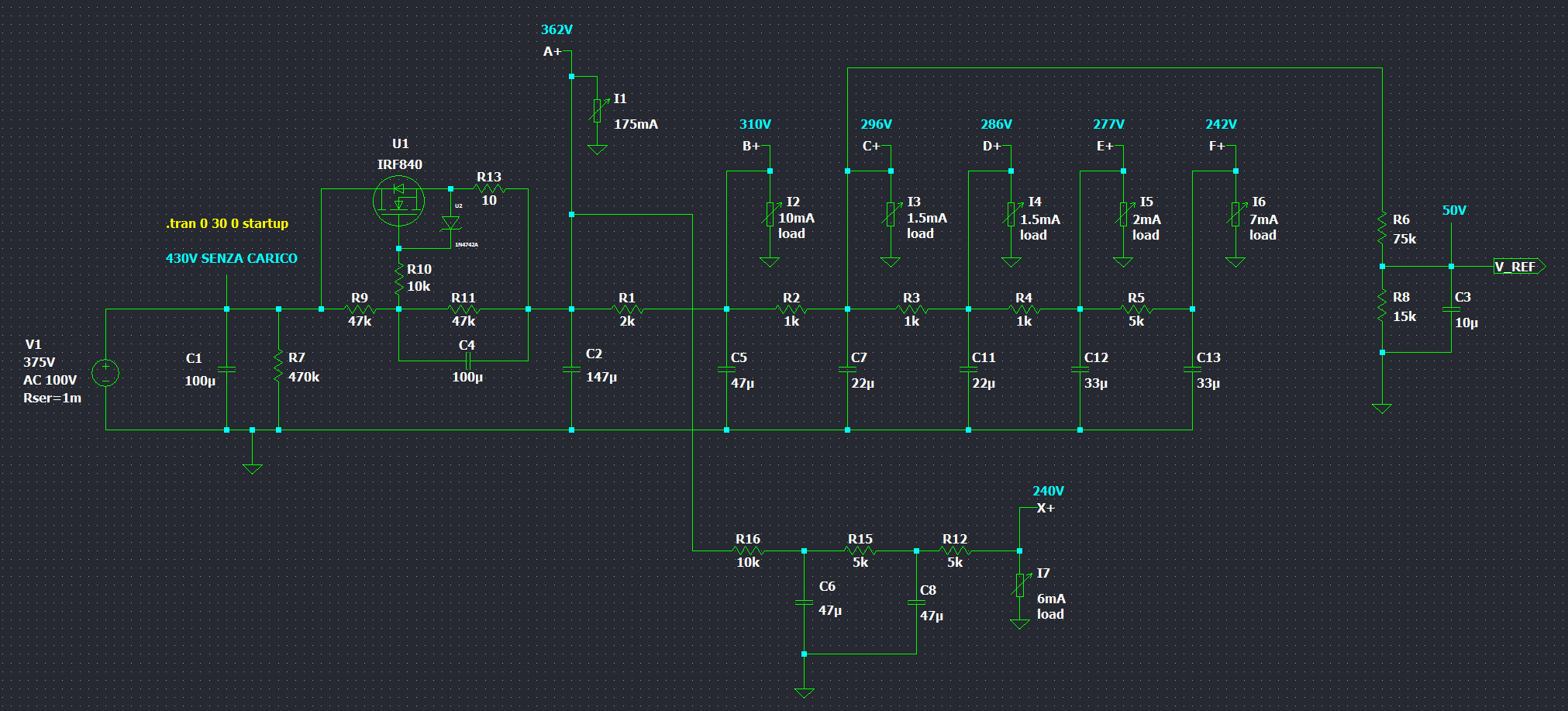Select the .tran 0 30 0 startup directive
Image resolution: width=1568 pixels, height=711 pixels.
click(x=227, y=223)
